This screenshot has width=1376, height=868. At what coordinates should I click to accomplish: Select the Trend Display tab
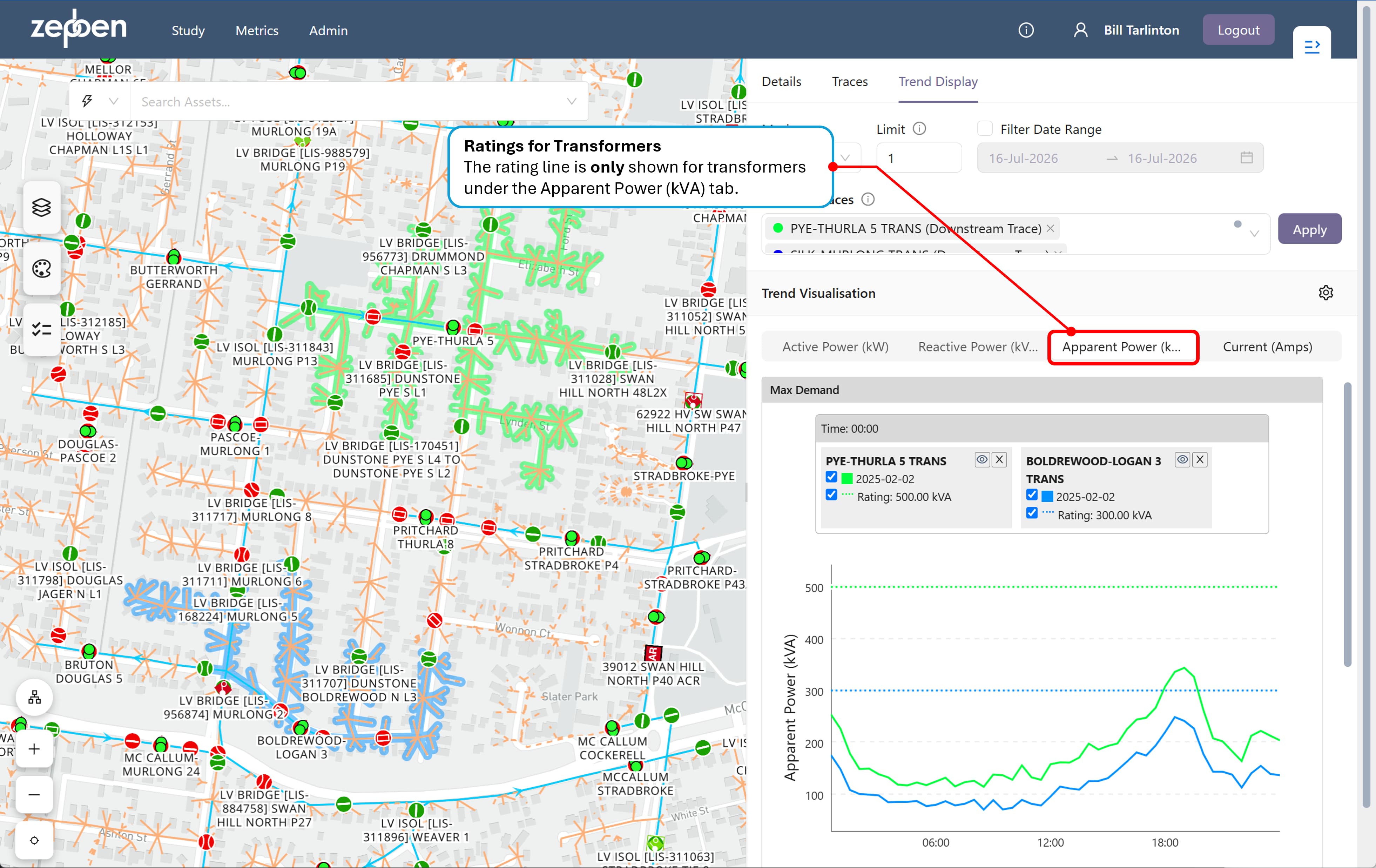(x=938, y=82)
